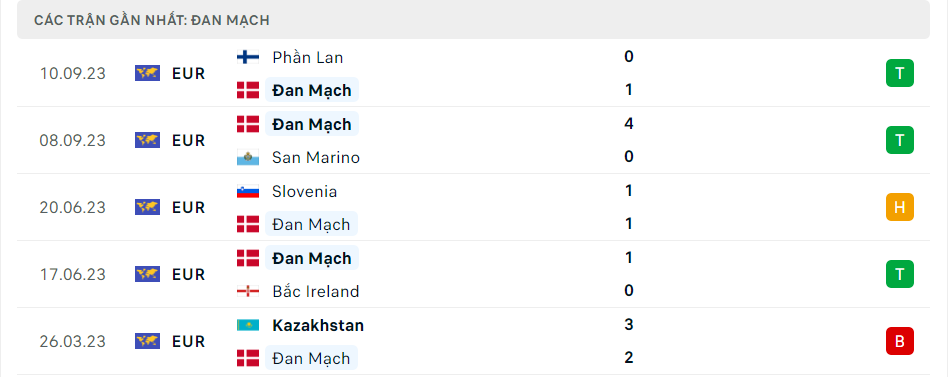This screenshot has height=377, width=948.
Task: Click the Northern Ireland flag icon
Action: [248, 292]
